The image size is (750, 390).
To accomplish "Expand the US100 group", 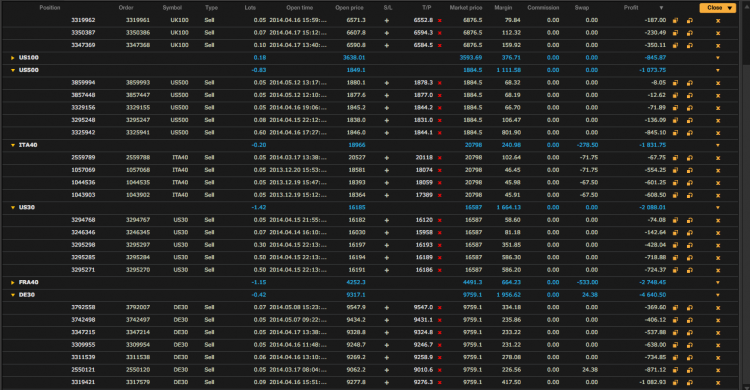I will (12, 58).
